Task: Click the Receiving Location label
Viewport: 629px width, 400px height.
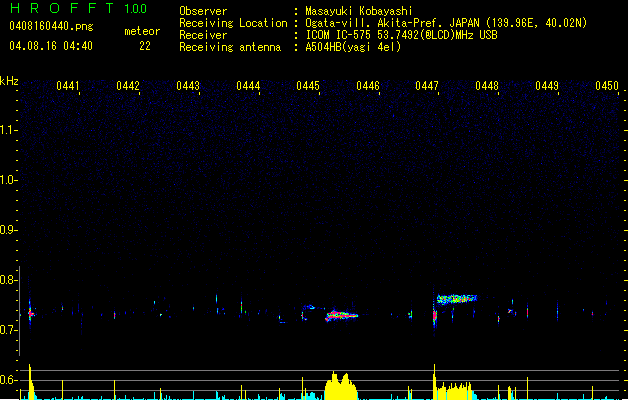Action: (233, 23)
